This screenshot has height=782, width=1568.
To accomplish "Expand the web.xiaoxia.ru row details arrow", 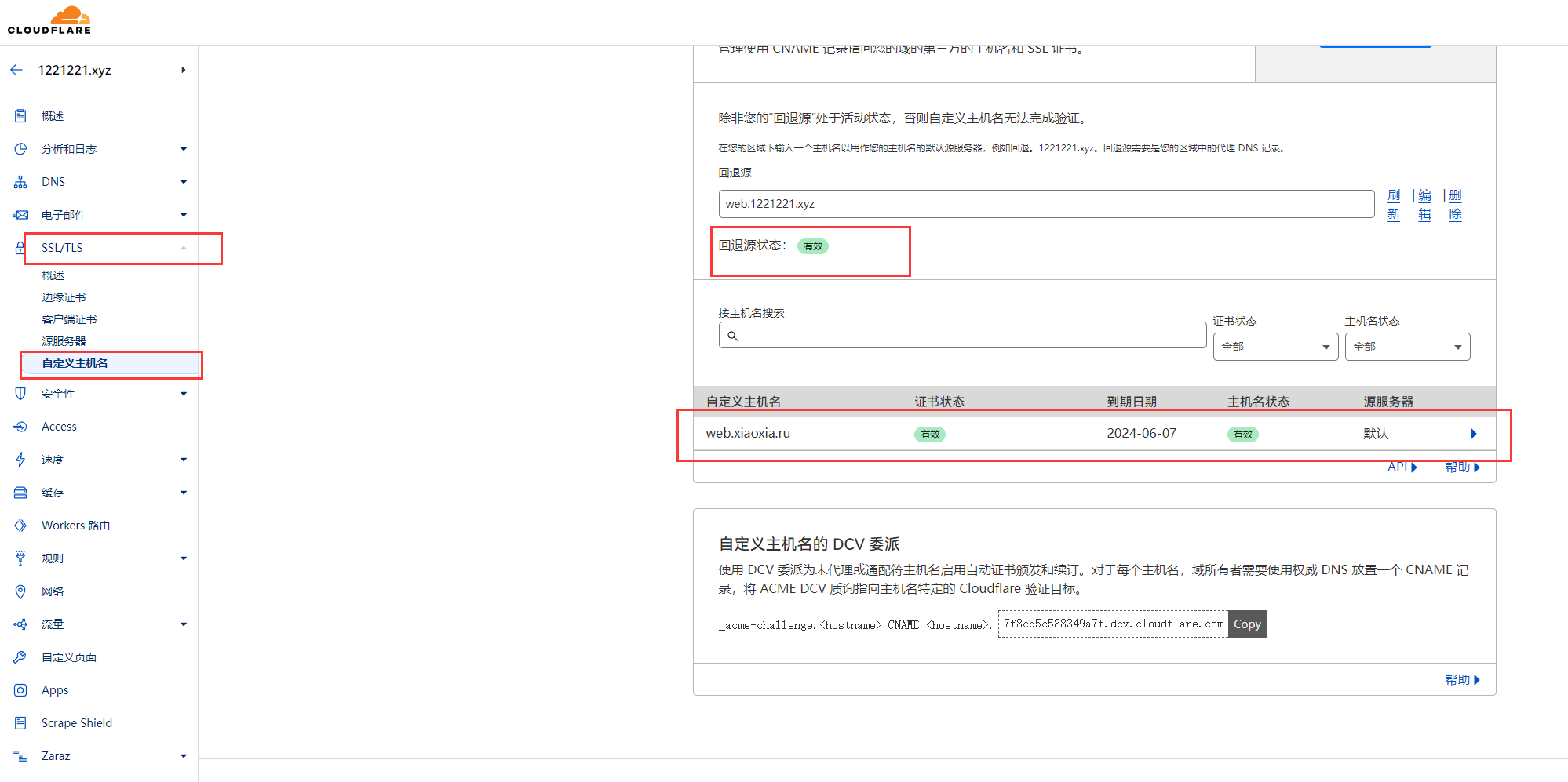I will click(x=1473, y=434).
